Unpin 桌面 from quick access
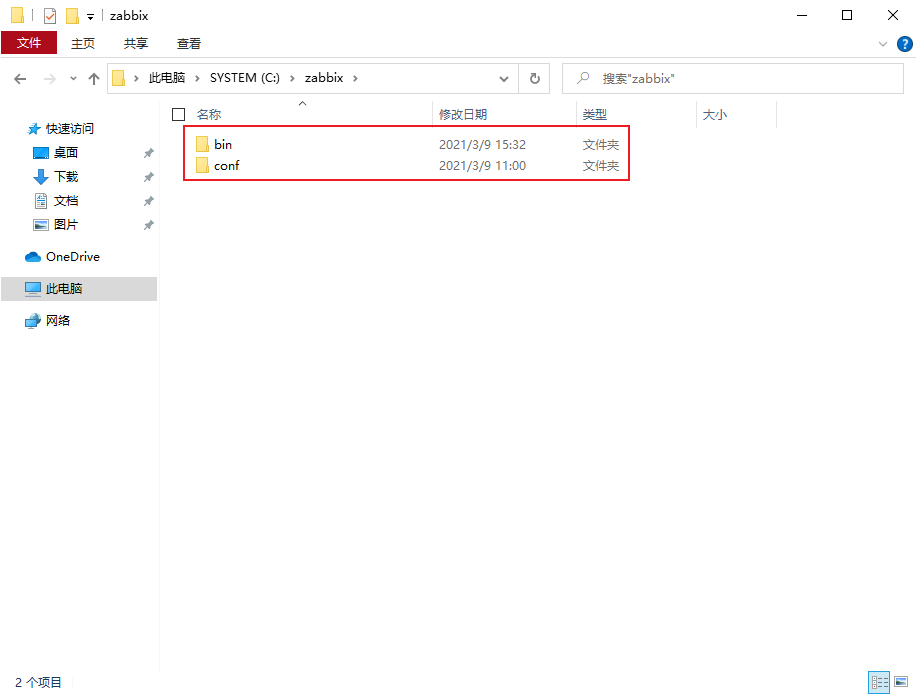Image resolution: width=917 pixels, height=695 pixels. tap(148, 152)
